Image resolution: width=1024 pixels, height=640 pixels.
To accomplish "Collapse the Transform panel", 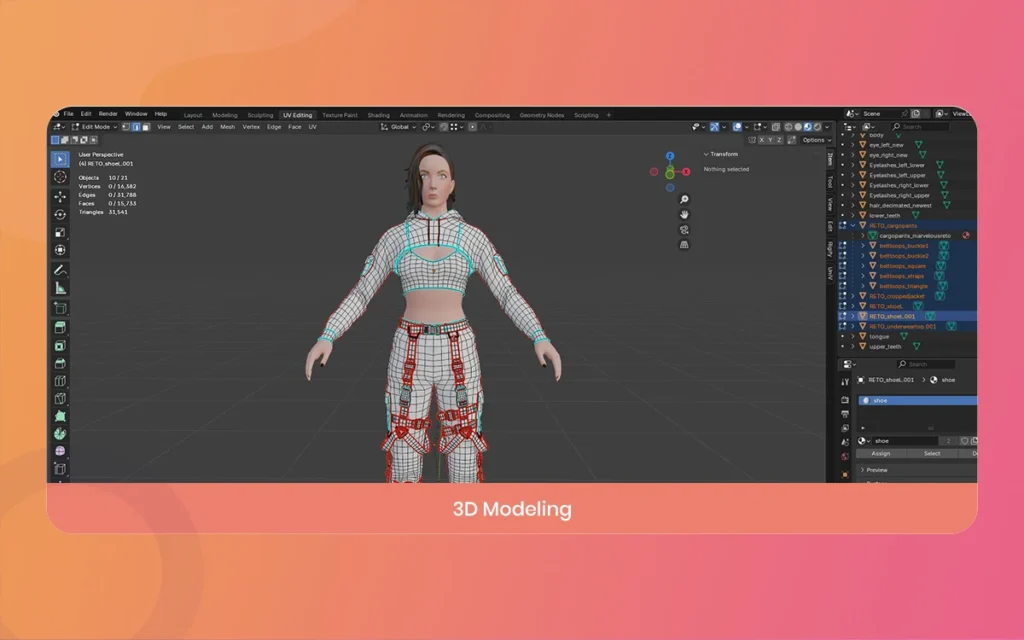I will [x=706, y=154].
